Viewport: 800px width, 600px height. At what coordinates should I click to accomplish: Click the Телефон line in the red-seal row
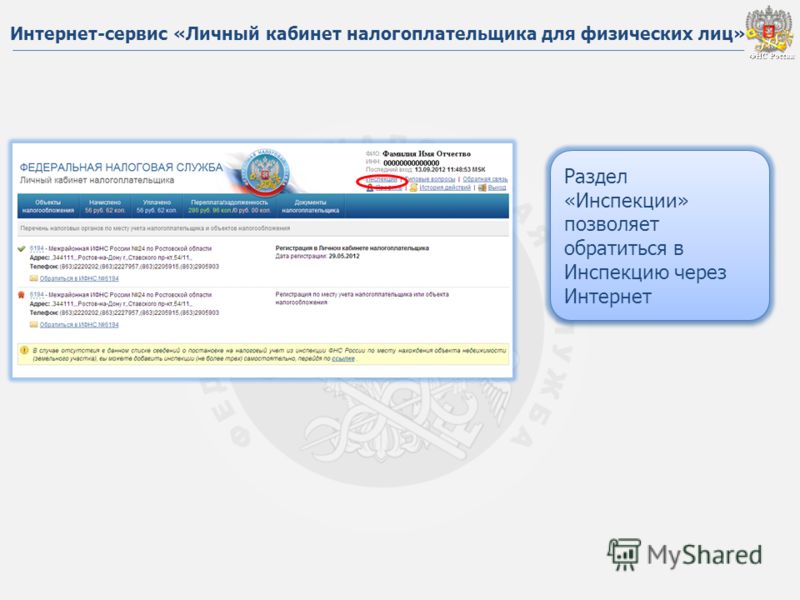[124, 312]
